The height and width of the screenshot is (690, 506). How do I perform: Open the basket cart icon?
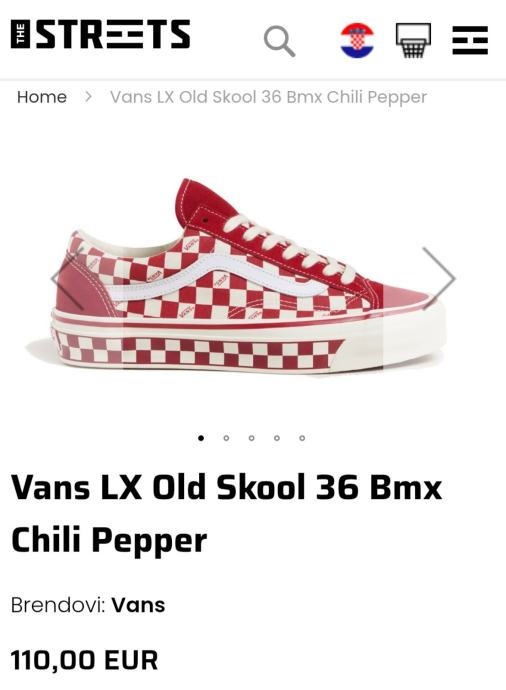click(413, 40)
